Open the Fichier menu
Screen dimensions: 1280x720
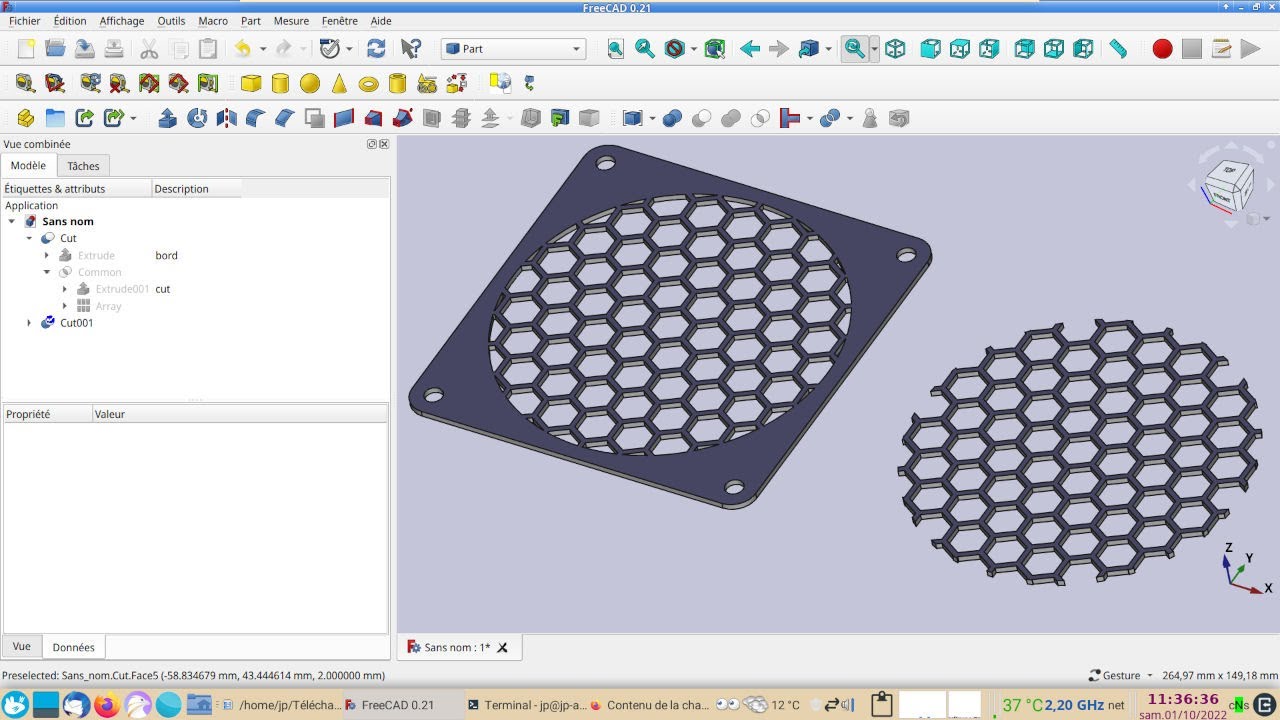pos(25,21)
